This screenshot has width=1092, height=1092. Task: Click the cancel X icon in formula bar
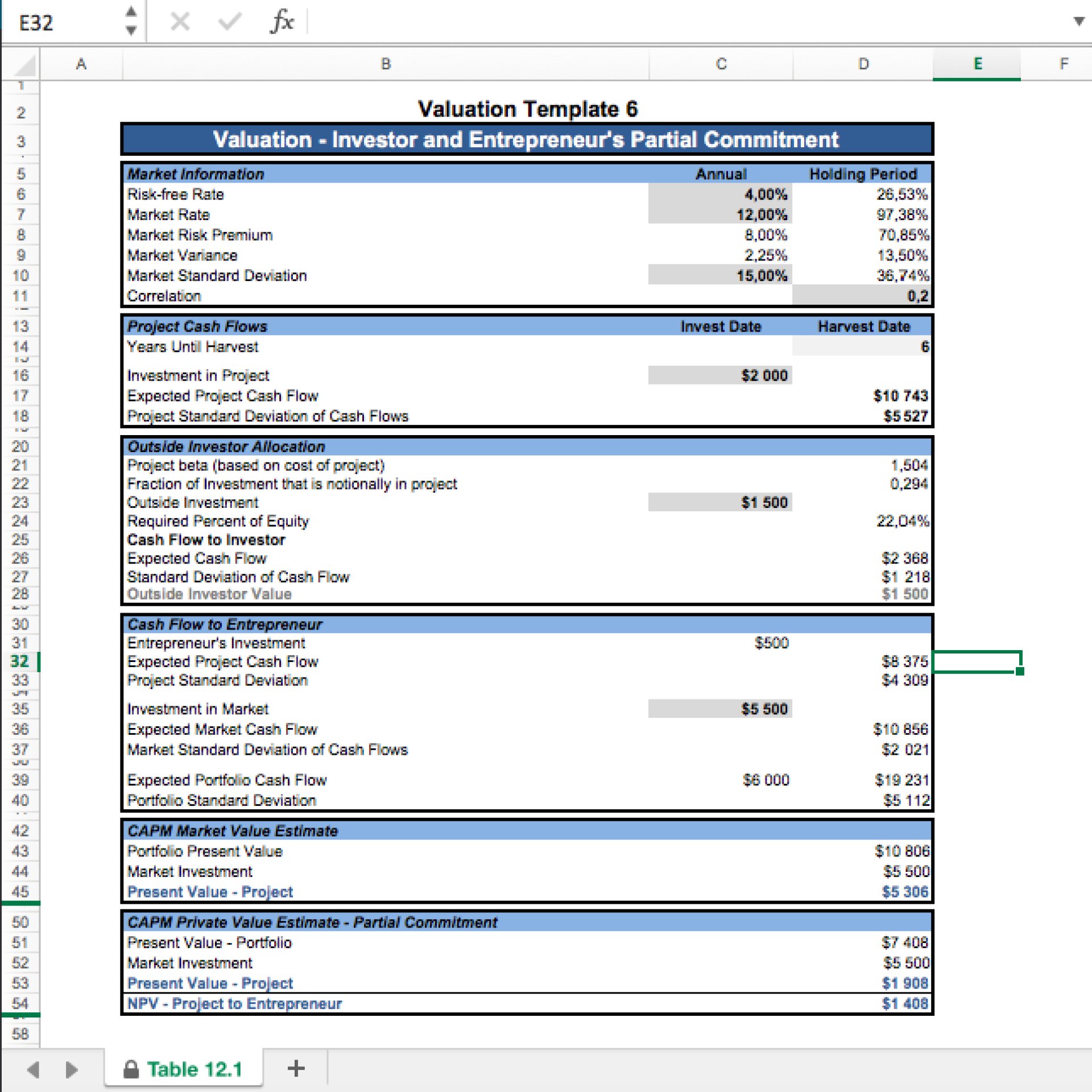(180, 22)
